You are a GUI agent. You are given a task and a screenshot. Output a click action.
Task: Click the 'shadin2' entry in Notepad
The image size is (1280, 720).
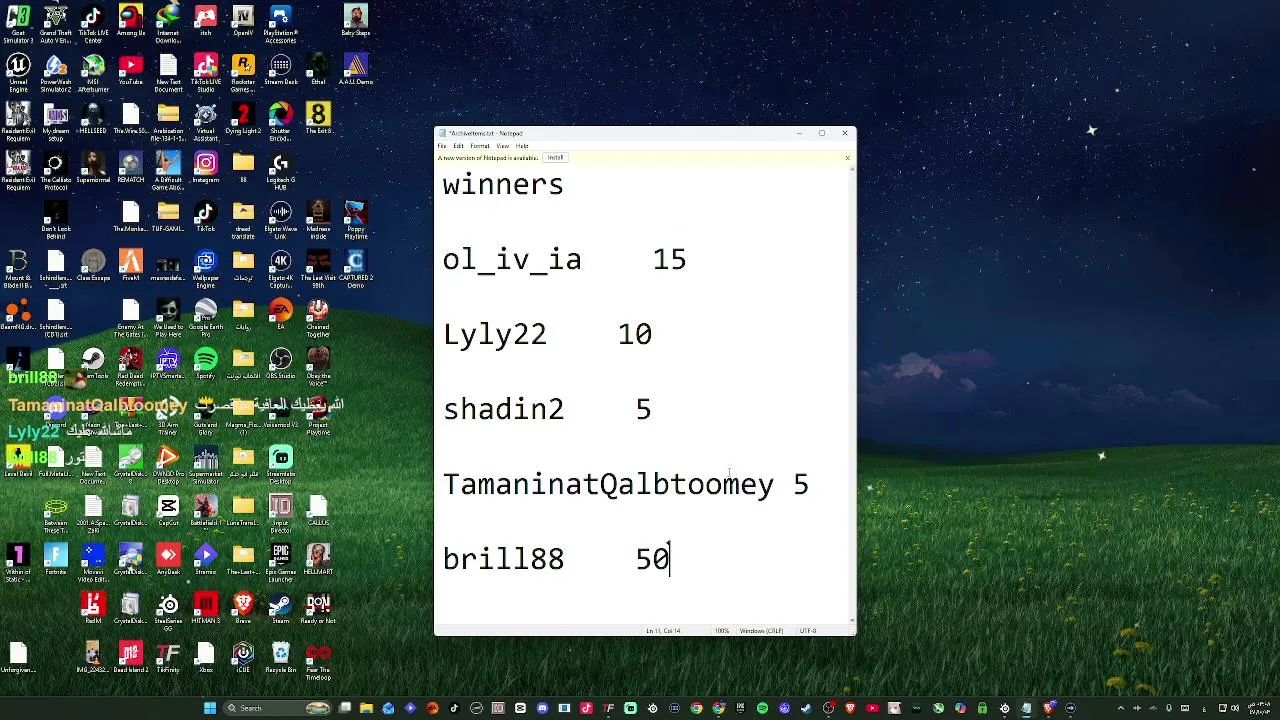(x=503, y=410)
